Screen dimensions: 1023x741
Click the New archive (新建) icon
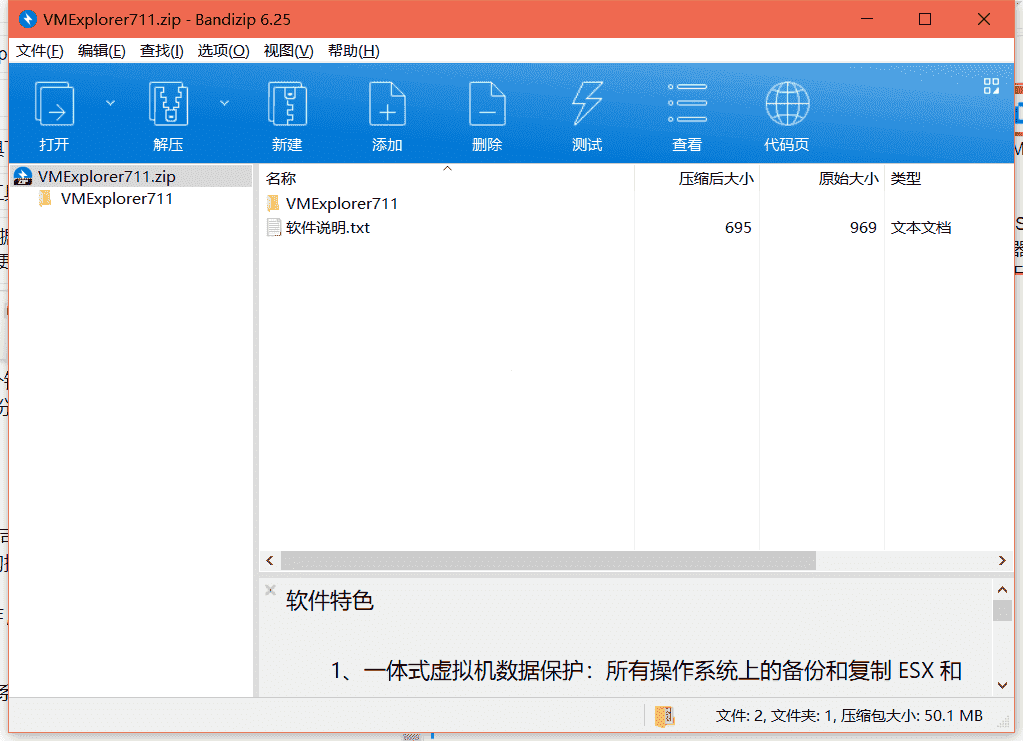[287, 104]
